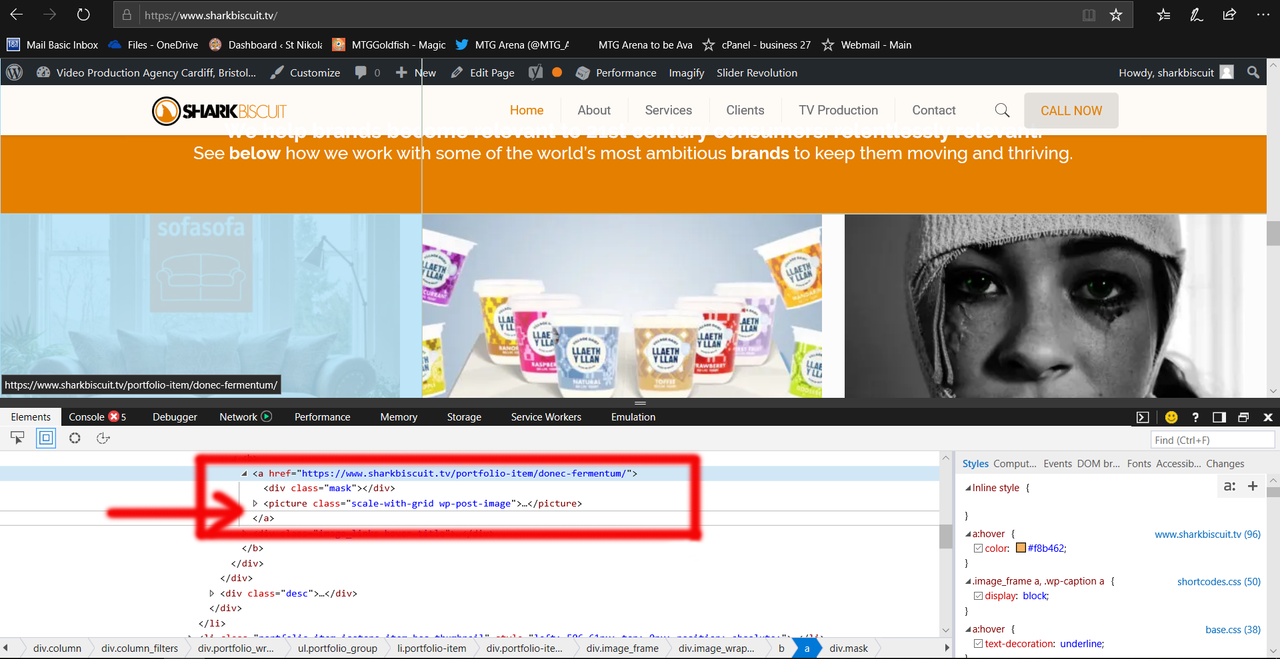Open the site search magnifier icon
This screenshot has height=659, width=1280.
tap(1002, 110)
